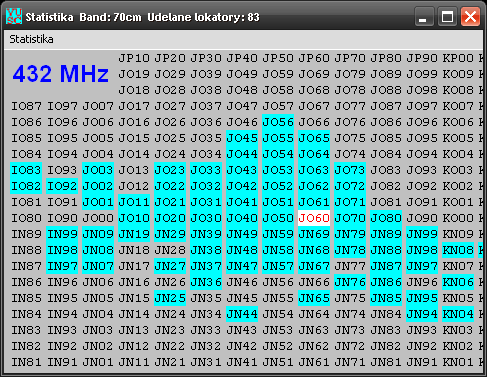The width and height of the screenshot is (487, 377).
Task: Select locator IO80 cell
Action: pyautogui.click(x=26, y=218)
